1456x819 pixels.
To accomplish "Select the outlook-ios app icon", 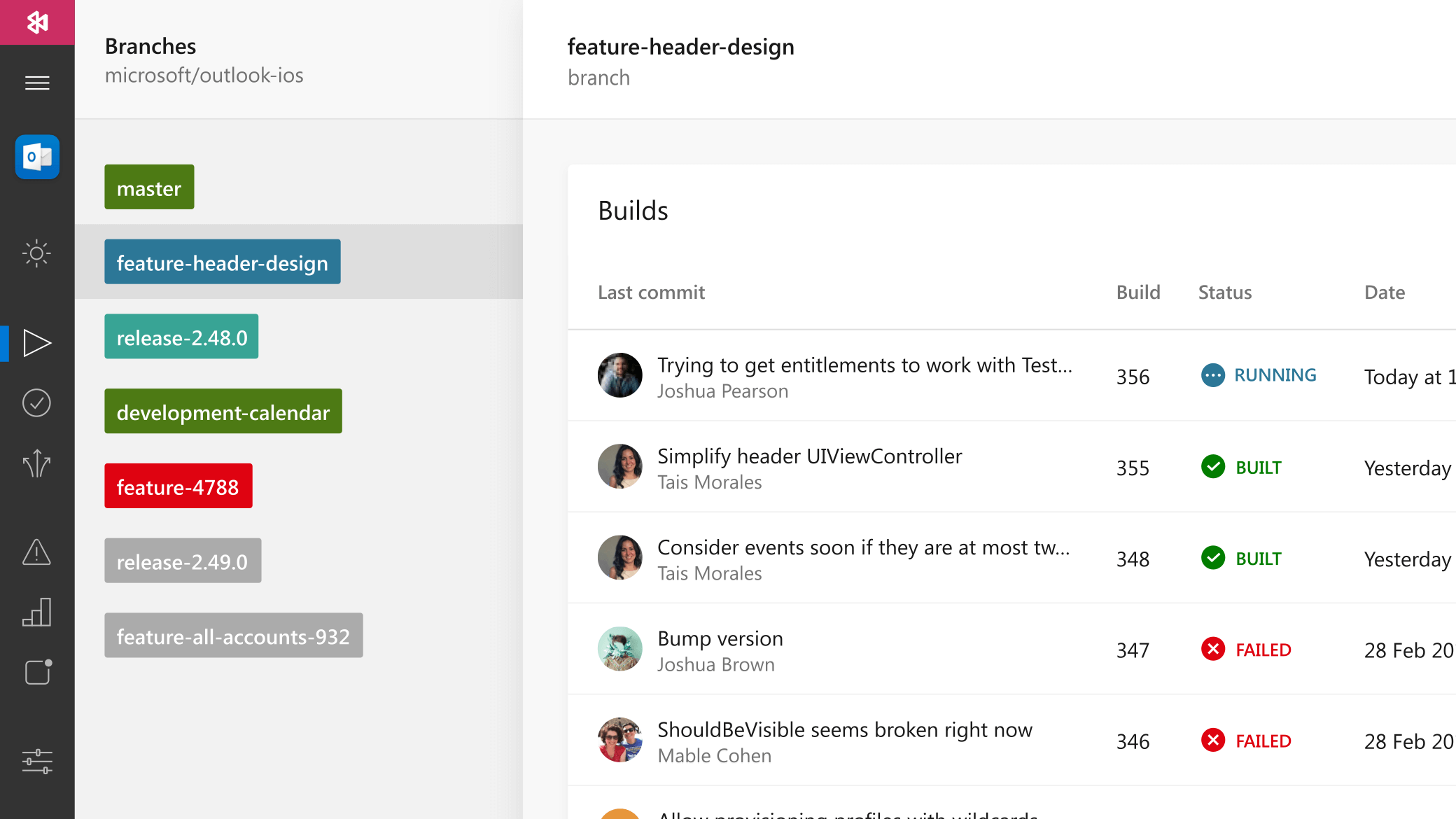I will coord(36,157).
